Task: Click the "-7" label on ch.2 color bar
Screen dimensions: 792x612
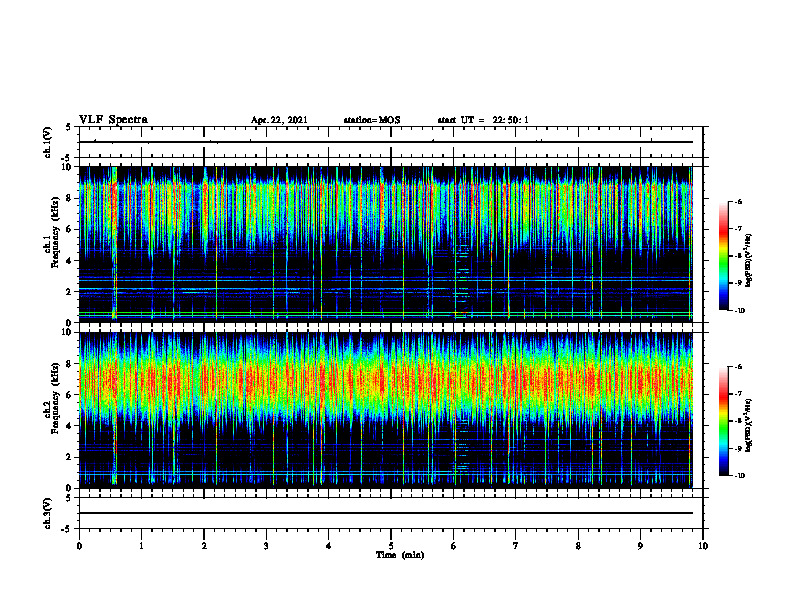Action: 738,394
